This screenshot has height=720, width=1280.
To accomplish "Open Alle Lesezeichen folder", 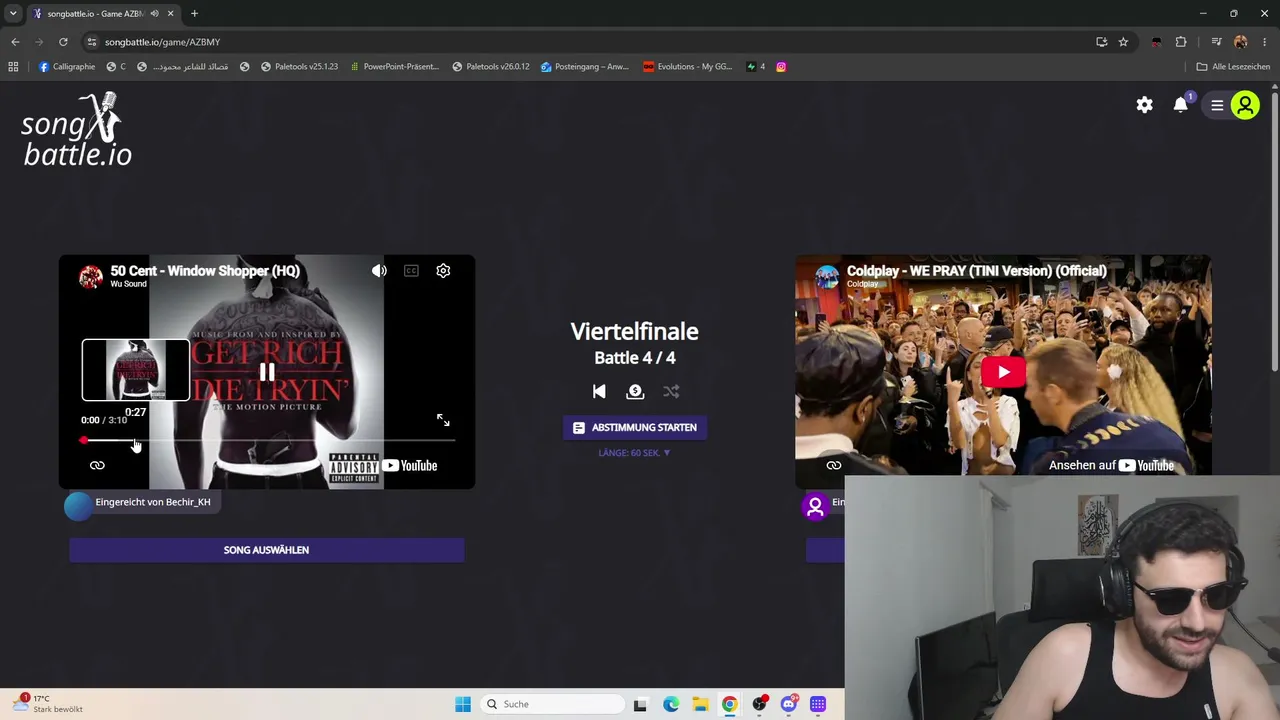I will pos(1233,67).
